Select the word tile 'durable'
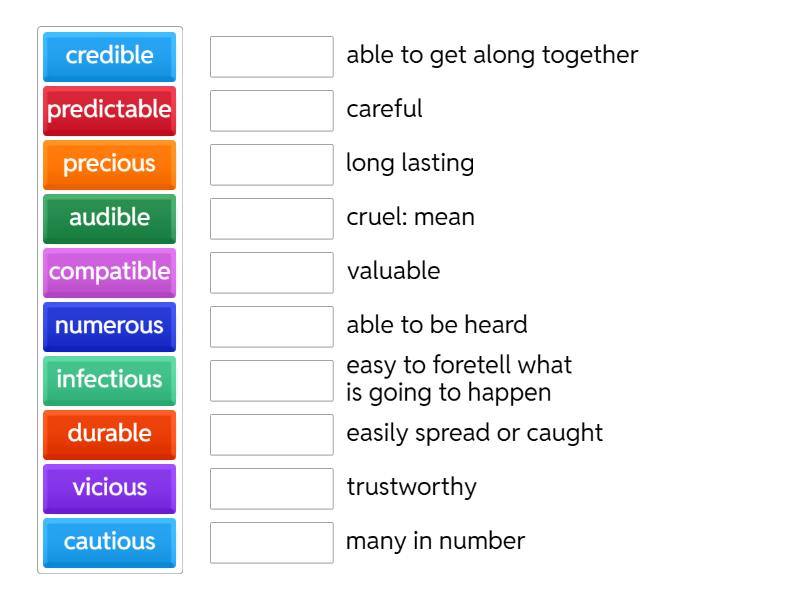The image size is (800, 600). click(108, 435)
